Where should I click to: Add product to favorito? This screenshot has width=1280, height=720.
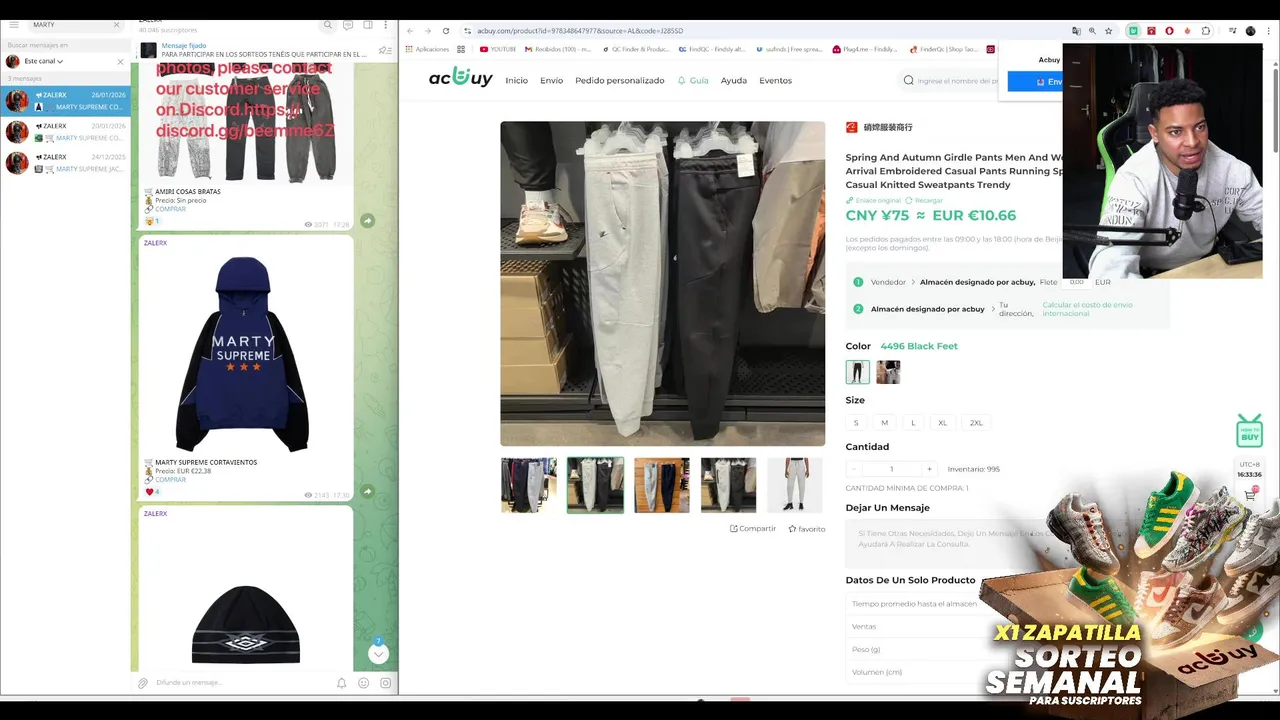pyautogui.click(x=806, y=529)
